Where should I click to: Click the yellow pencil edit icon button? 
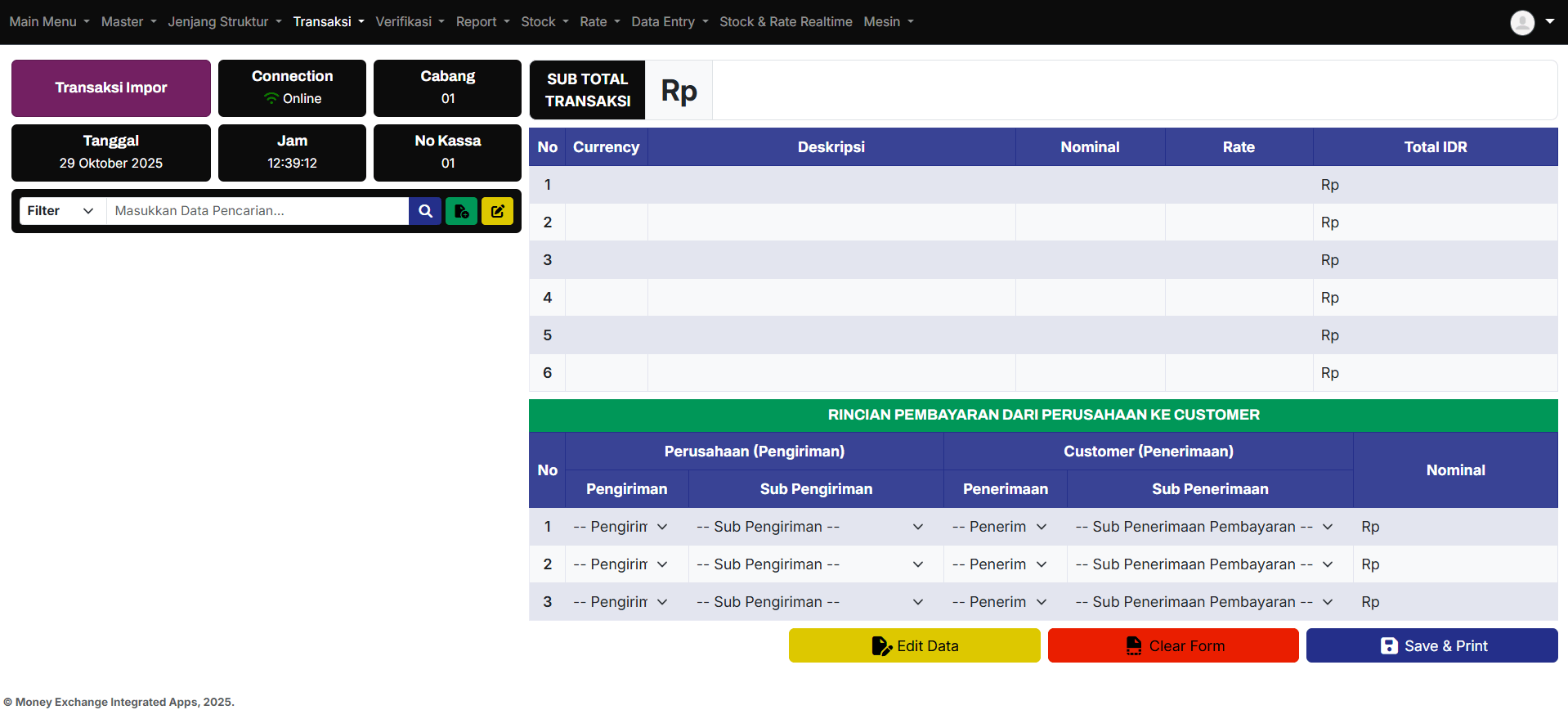coord(497,211)
